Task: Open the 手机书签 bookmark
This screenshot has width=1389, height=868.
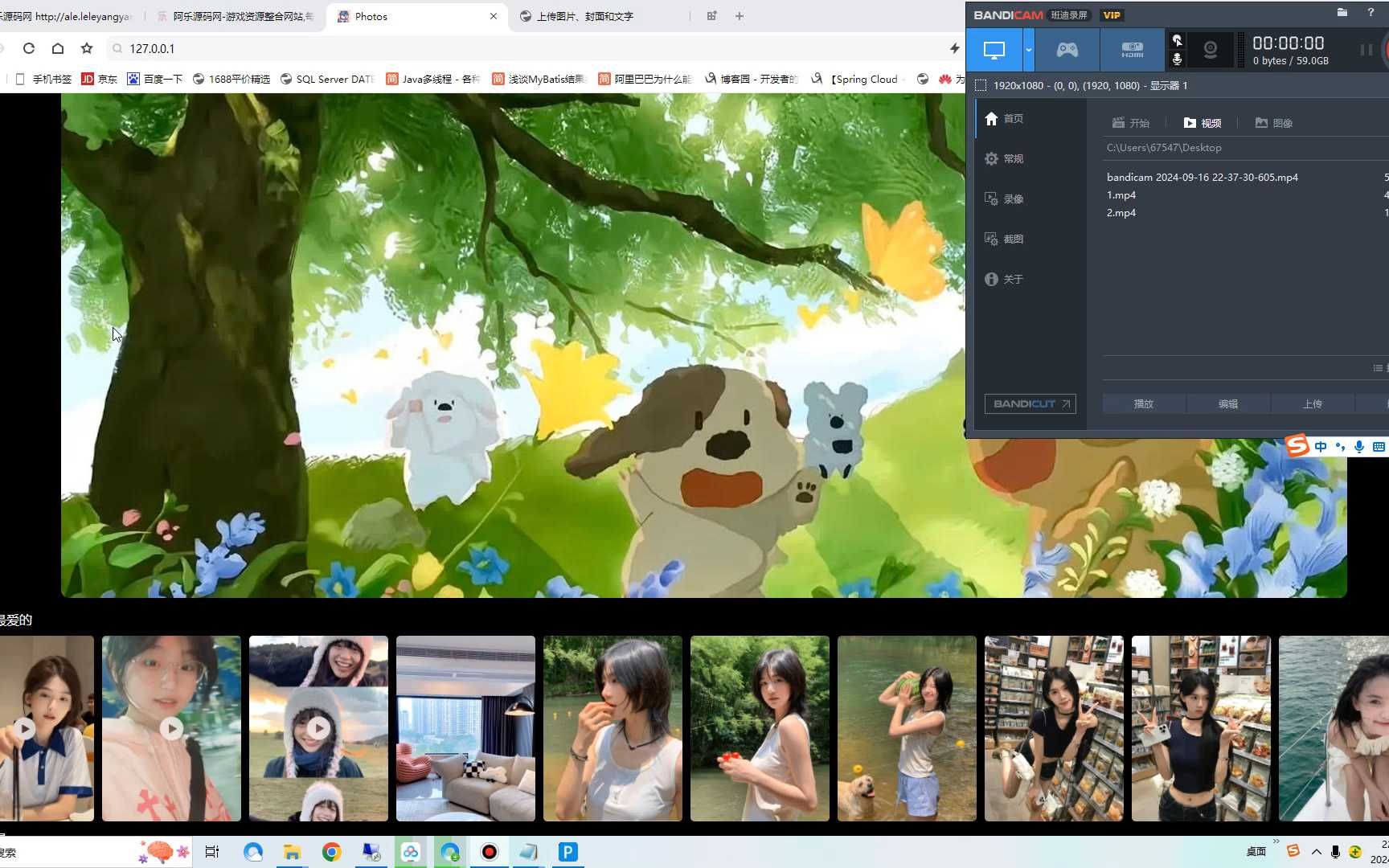Action: pyautogui.click(x=43, y=79)
